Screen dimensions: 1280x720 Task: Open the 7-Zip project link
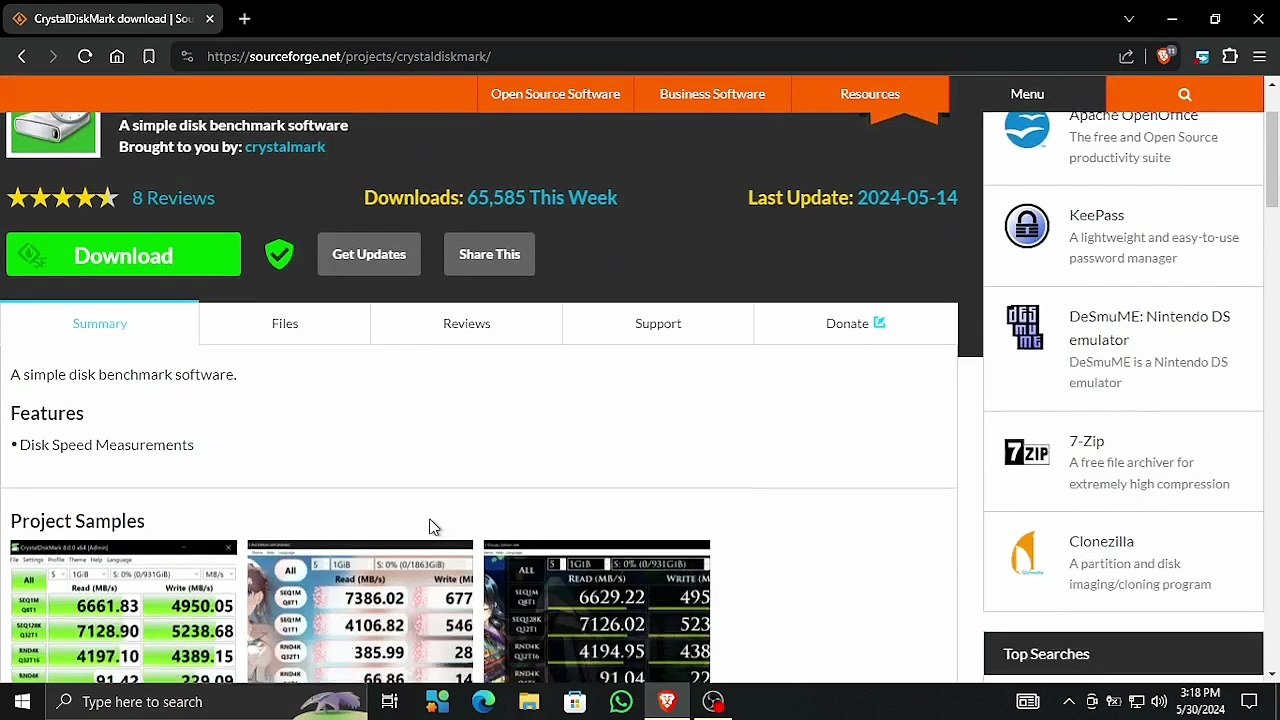pos(1087,441)
